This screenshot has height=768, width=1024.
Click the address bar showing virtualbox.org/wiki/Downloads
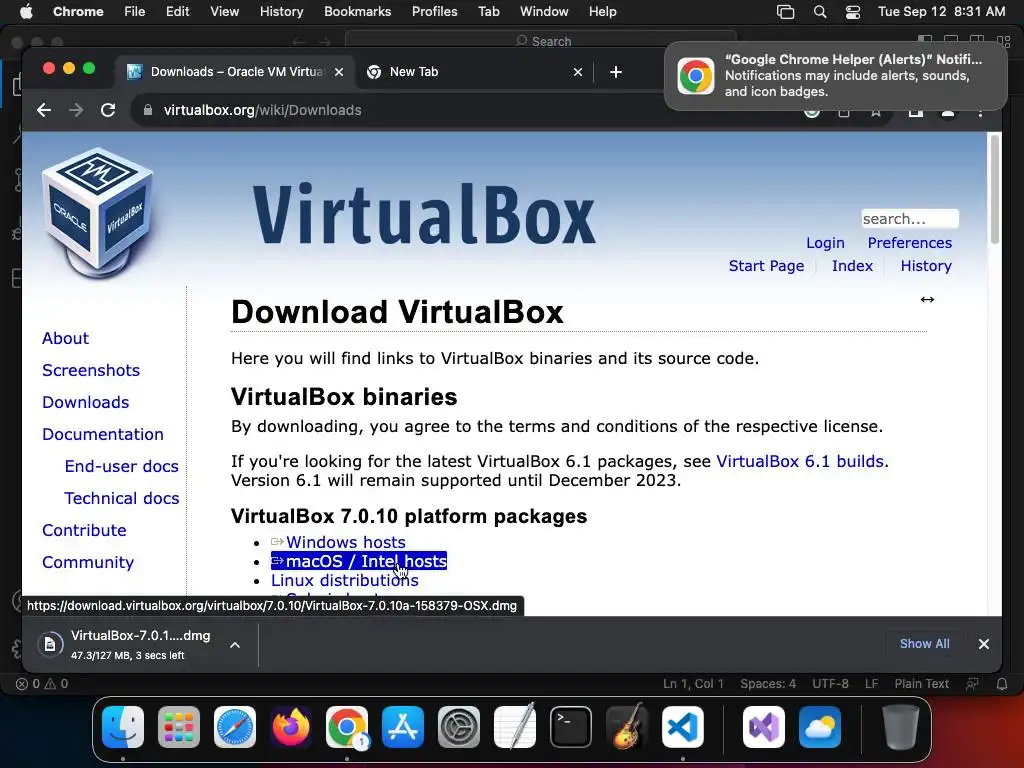pyautogui.click(x=457, y=110)
